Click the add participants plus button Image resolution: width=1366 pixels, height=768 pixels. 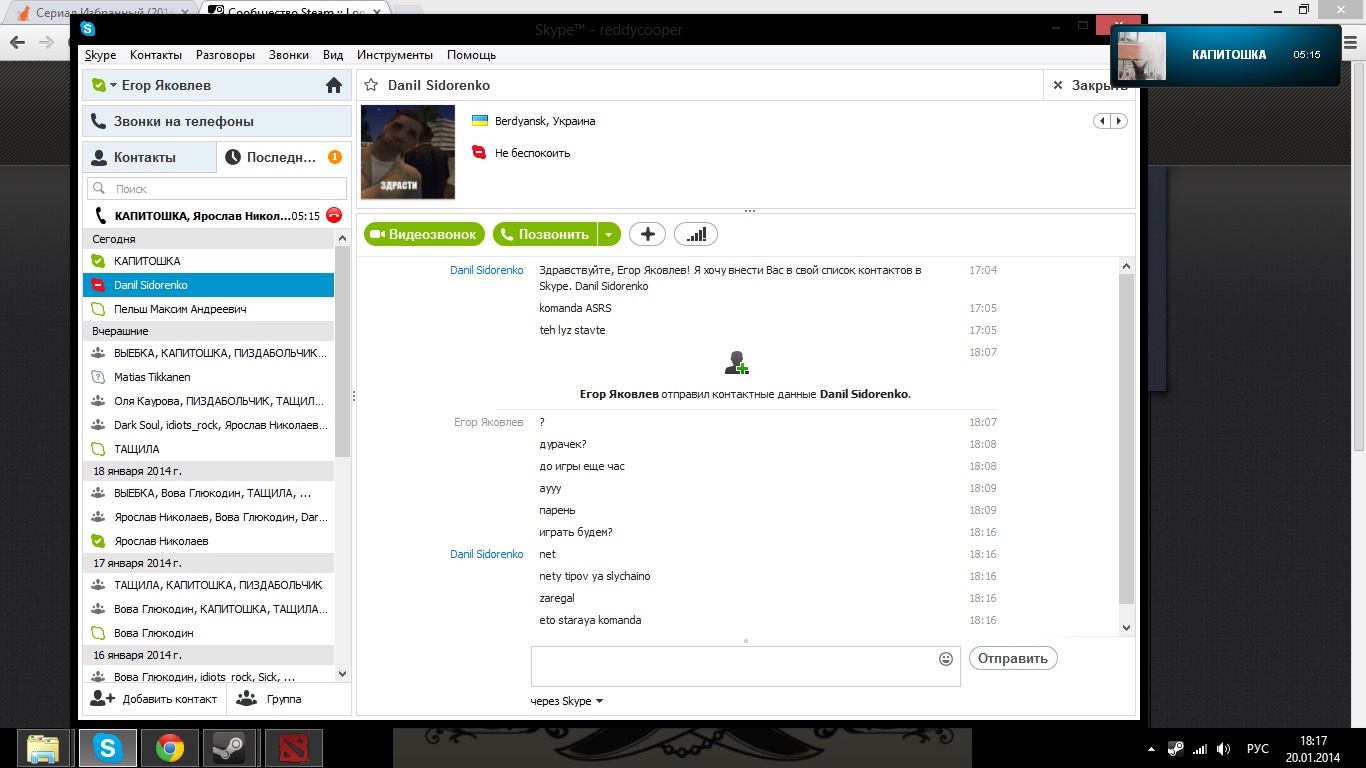pos(647,234)
